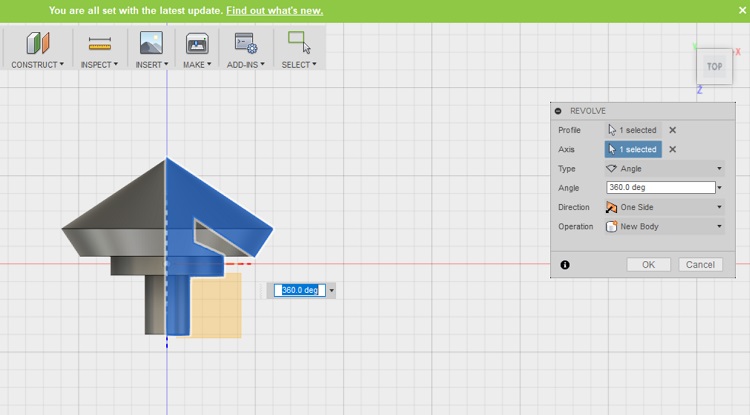Open the MAKE dropdown menu

[197, 65]
